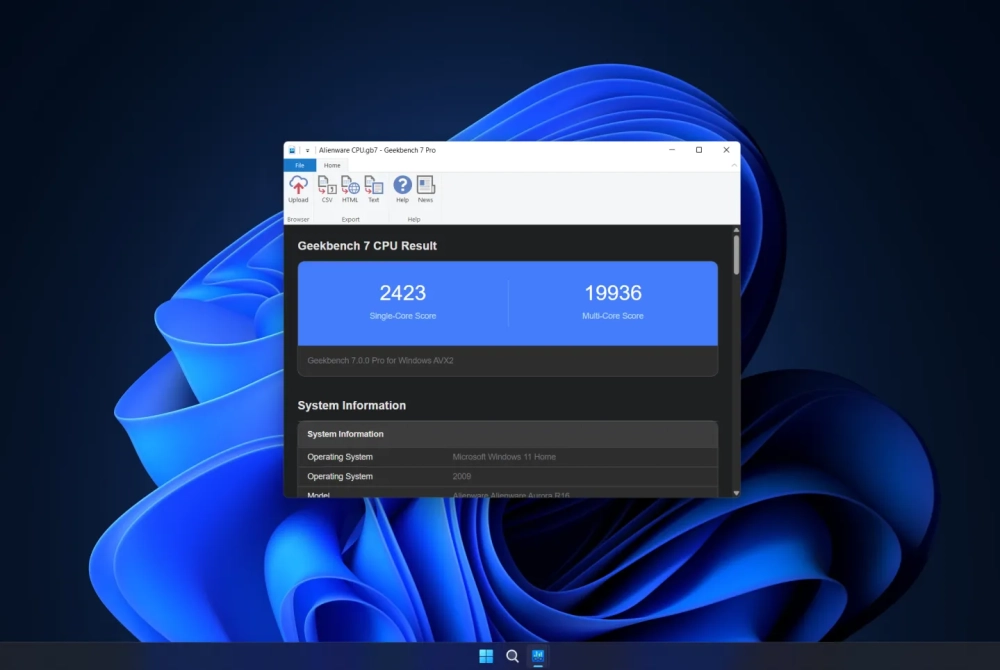Click the Geekbench app icon in title bar
The image size is (1000, 670).
coord(292,150)
